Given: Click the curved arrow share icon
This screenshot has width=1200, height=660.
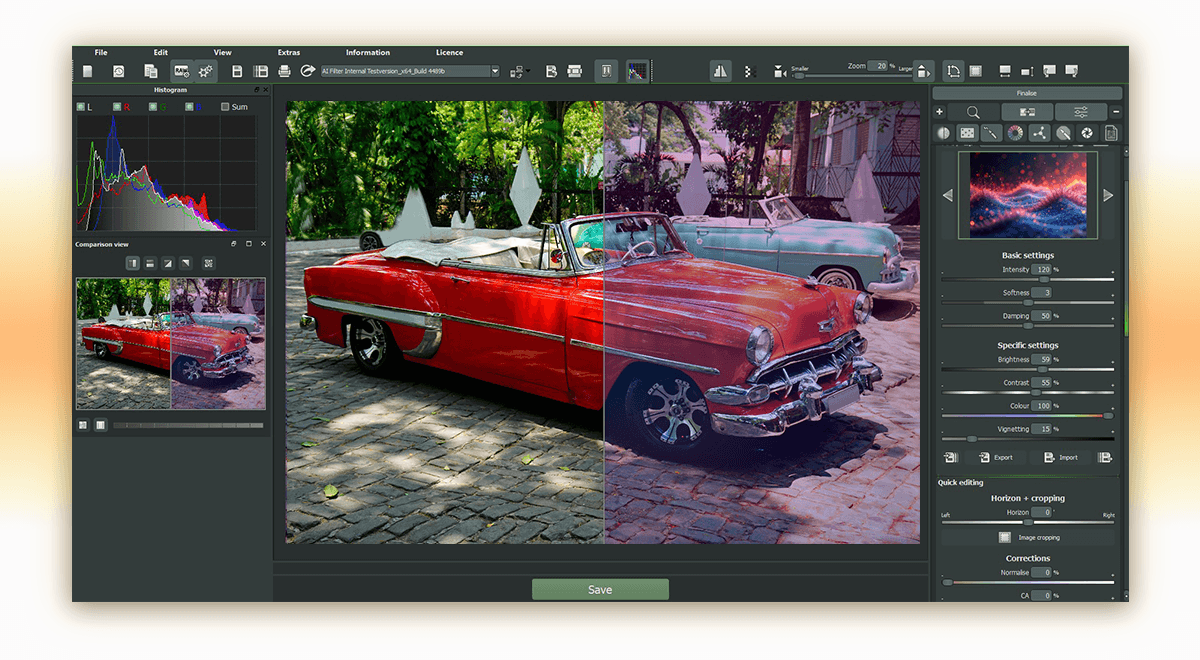Looking at the screenshot, I should (308, 71).
